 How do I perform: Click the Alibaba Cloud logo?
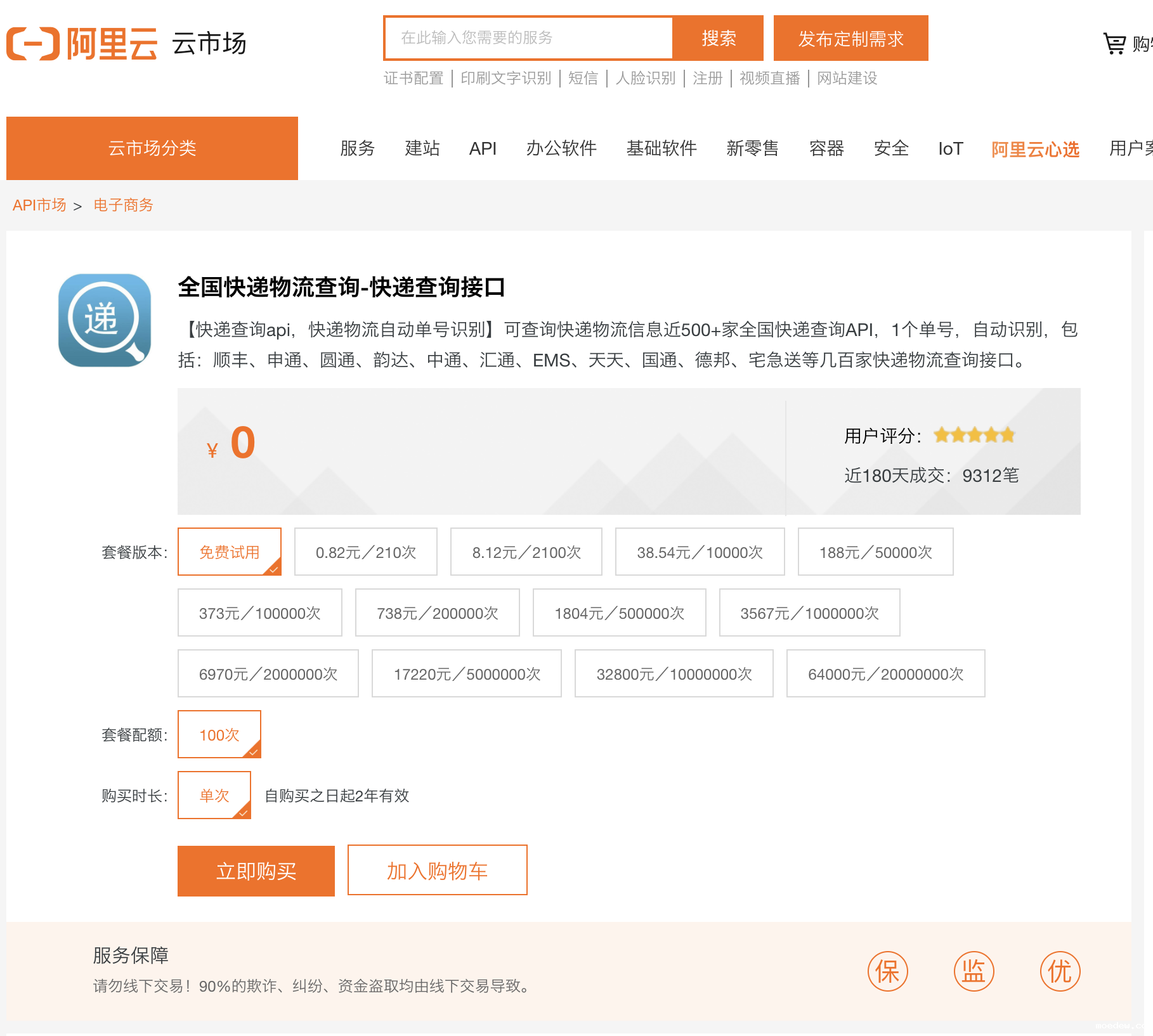point(82,44)
